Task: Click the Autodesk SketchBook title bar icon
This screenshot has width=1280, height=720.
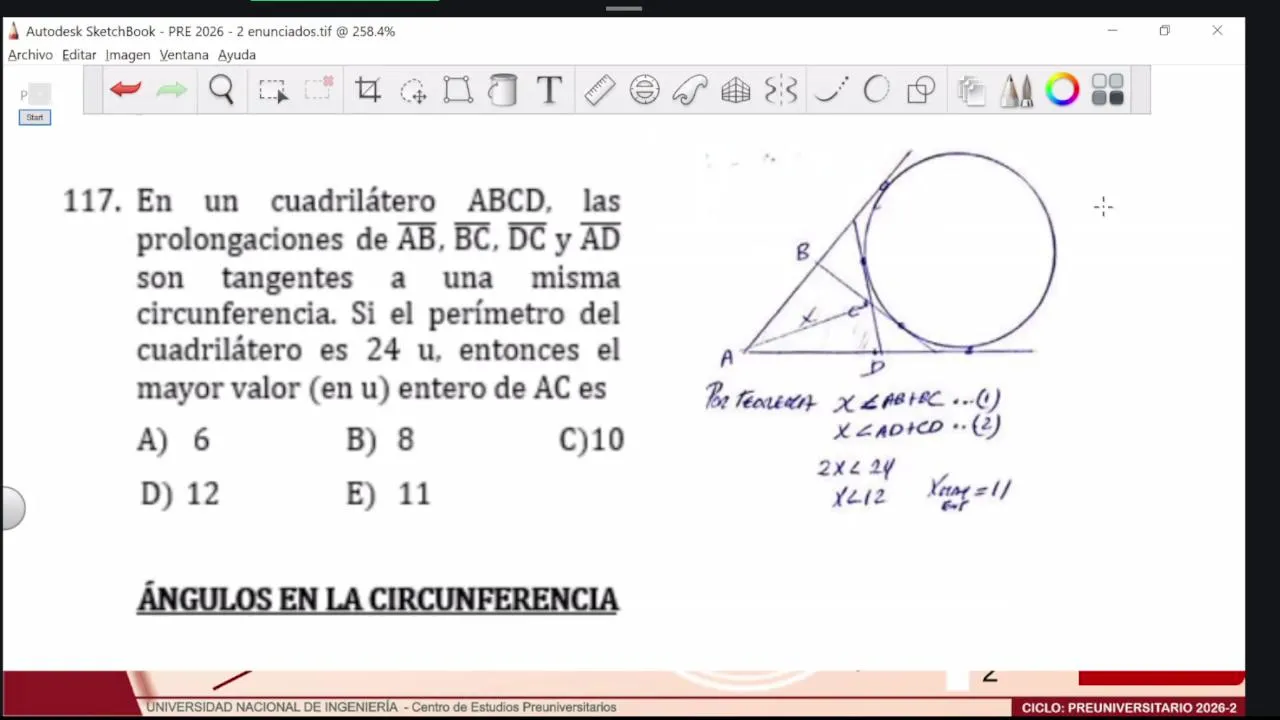Action: pos(13,31)
